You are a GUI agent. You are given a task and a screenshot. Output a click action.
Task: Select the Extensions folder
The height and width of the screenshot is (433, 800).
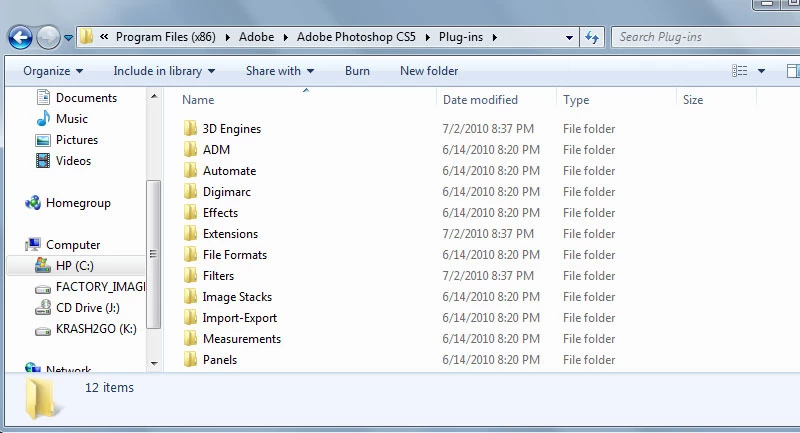(x=221, y=234)
